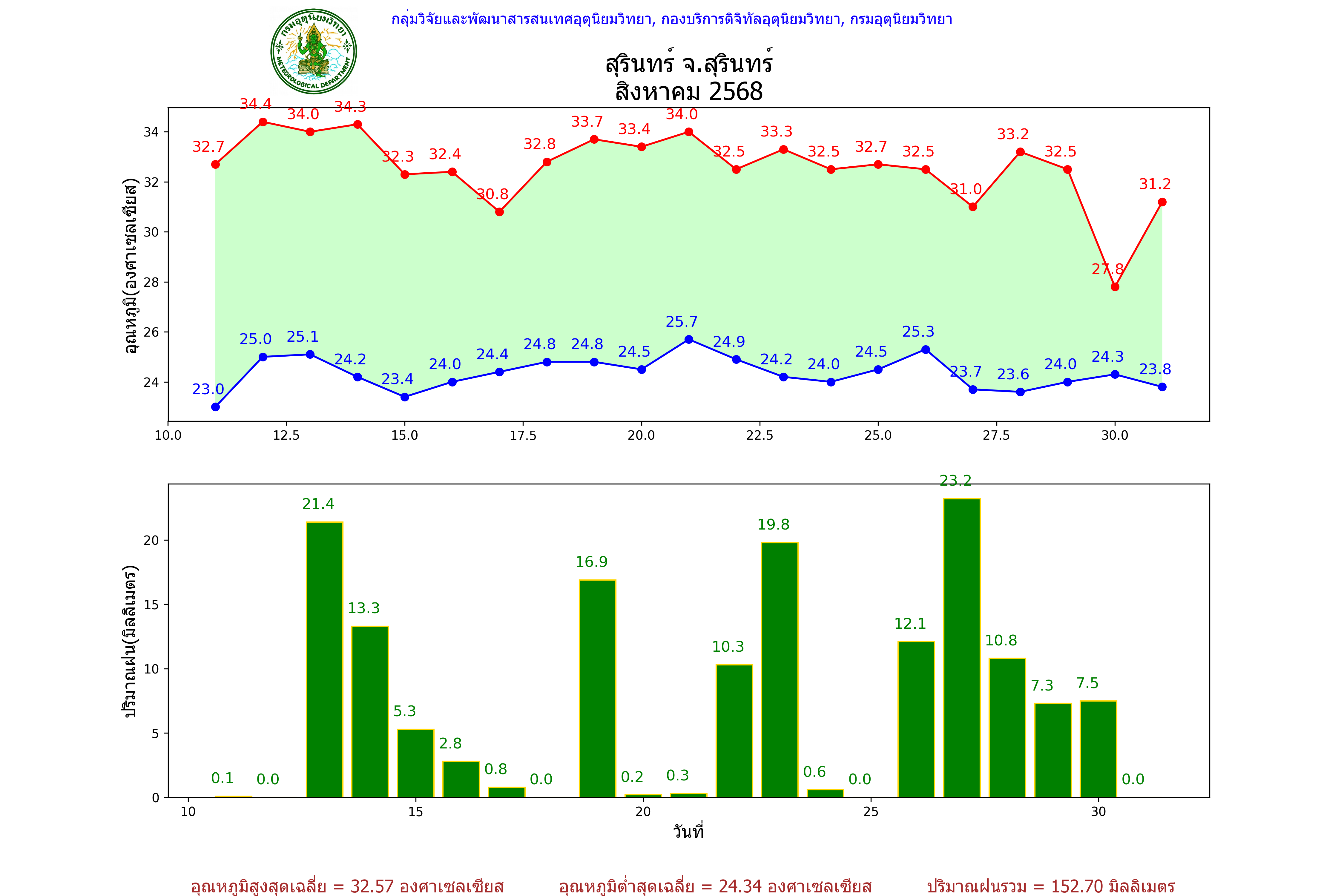
Task: Click the blue point labeled 25.7
Action: pyautogui.click(x=688, y=339)
